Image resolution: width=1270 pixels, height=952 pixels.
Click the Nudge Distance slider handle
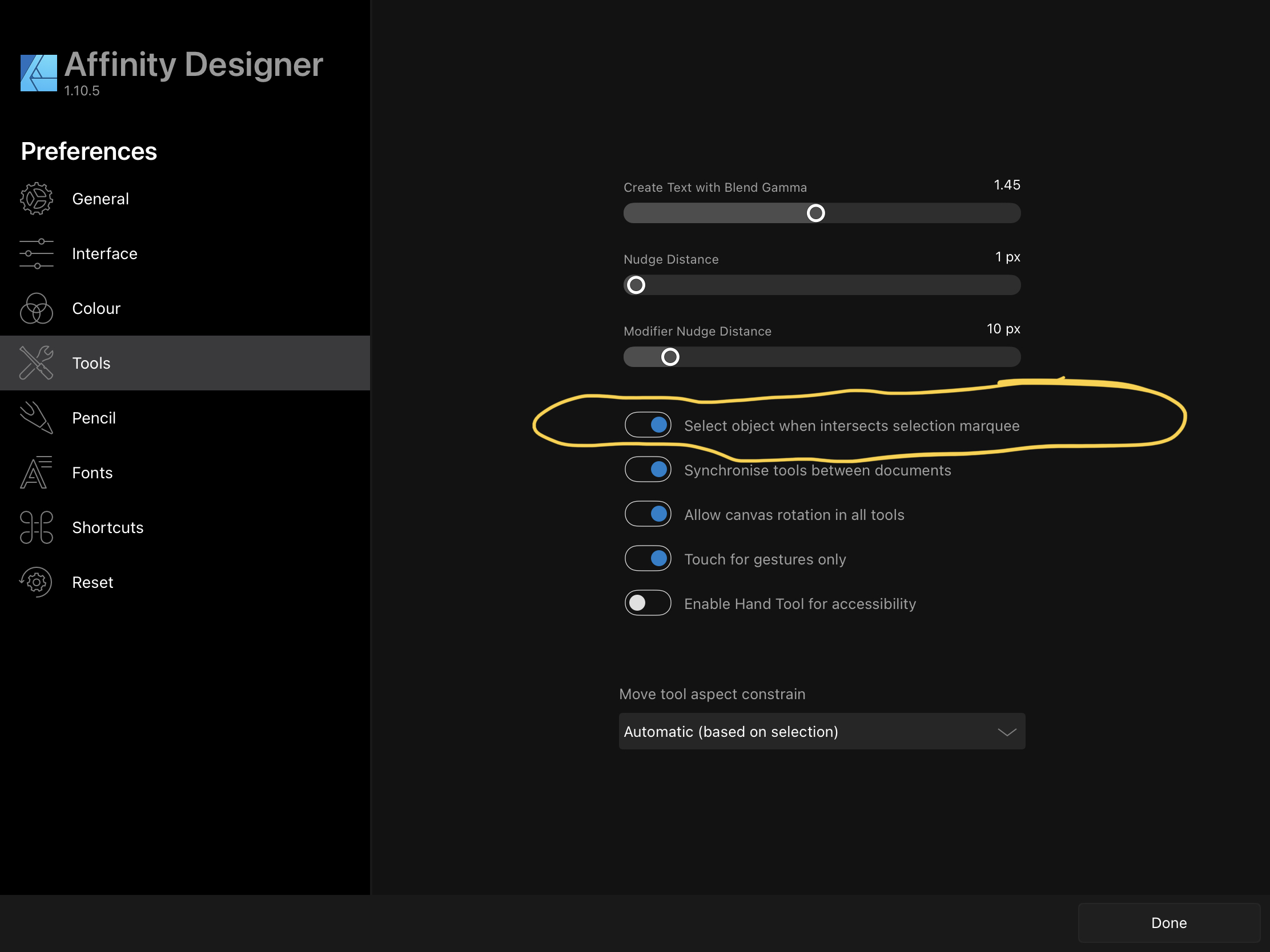(x=636, y=285)
